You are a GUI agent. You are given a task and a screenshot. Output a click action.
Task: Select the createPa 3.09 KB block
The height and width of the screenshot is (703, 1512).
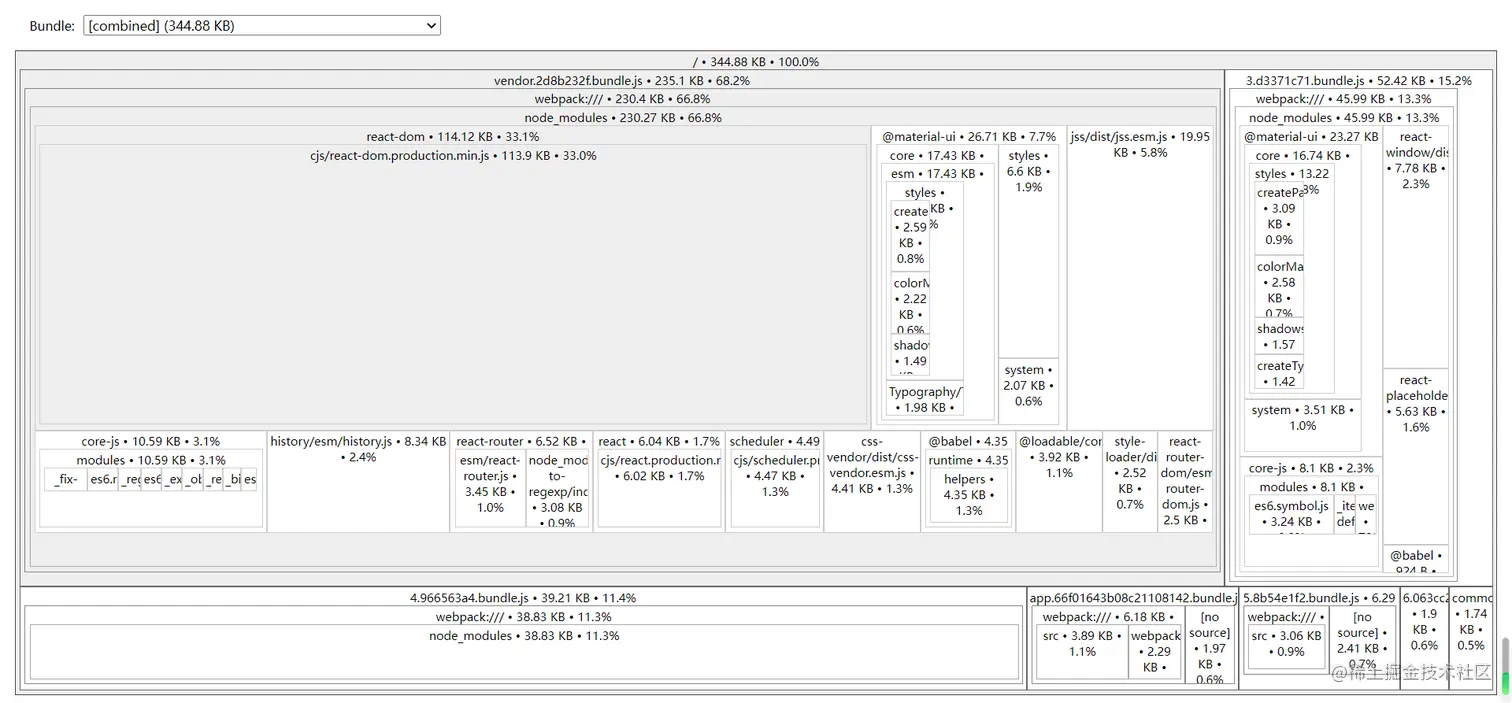(x=1280, y=218)
